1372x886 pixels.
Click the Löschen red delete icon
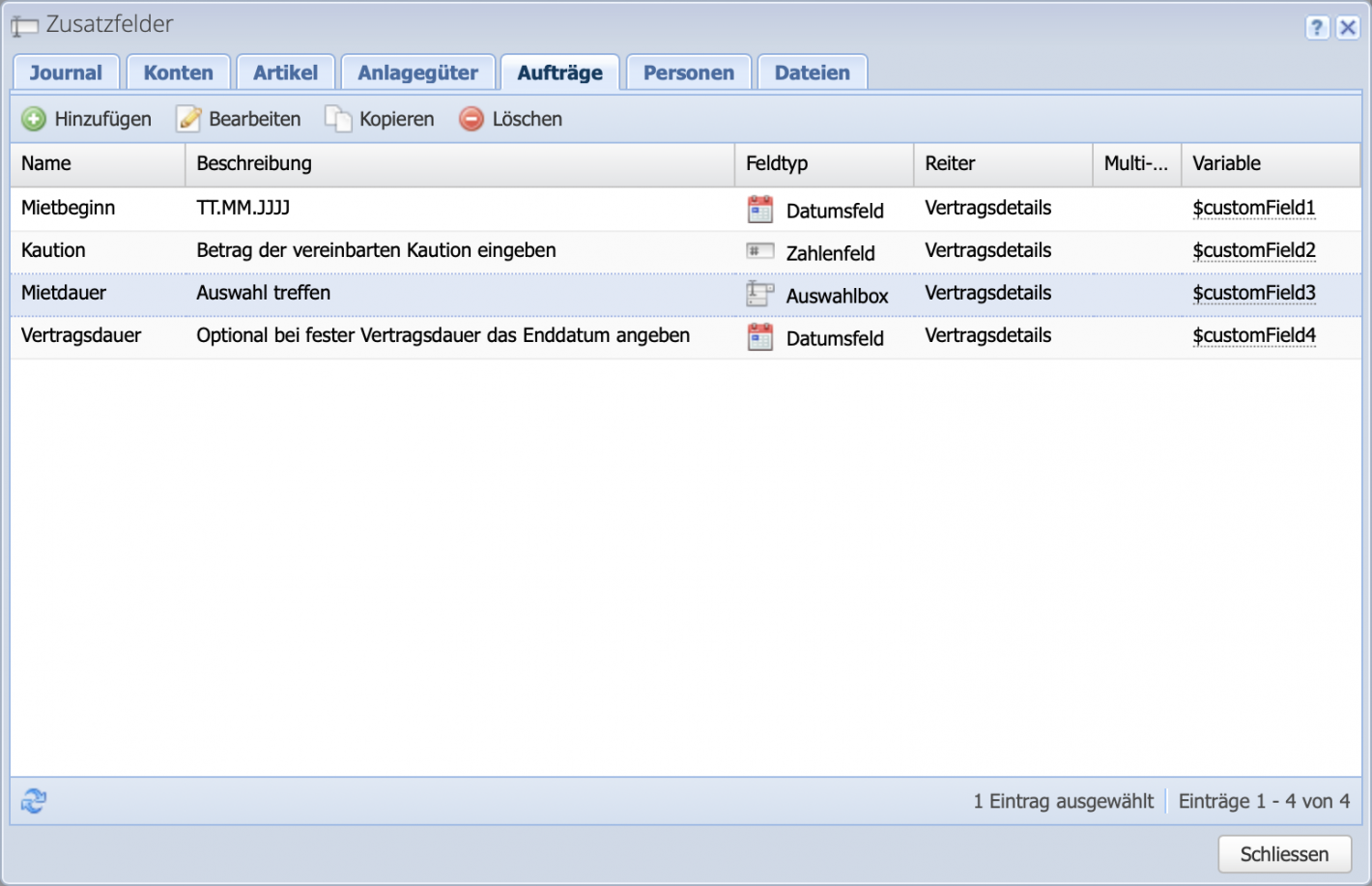[x=471, y=118]
